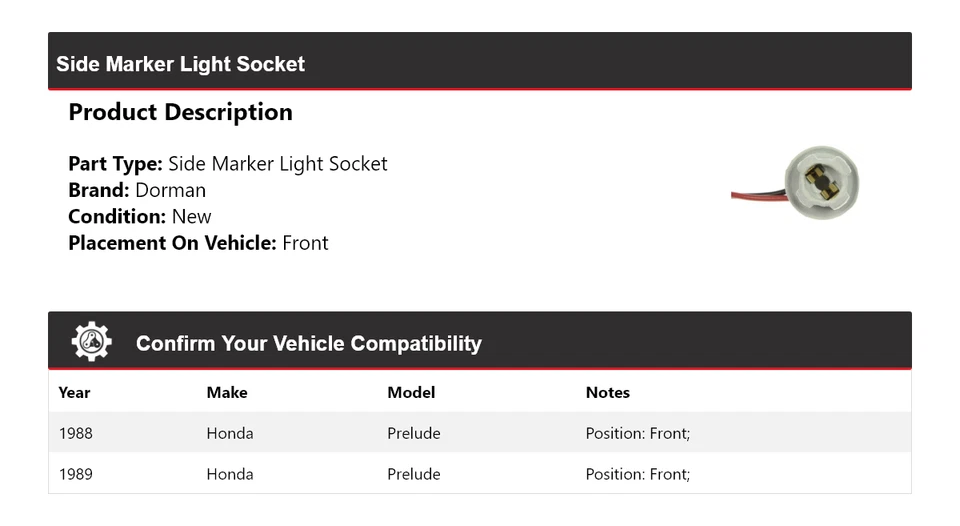960x526 pixels.
Task: Click the Part Type line
Action: coord(227,164)
